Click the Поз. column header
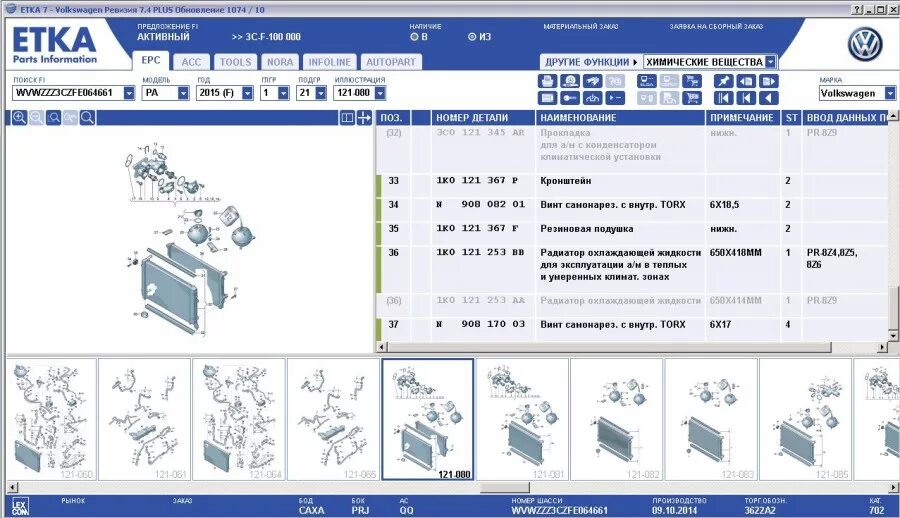The width and height of the screenshot is (900, 518). click(394, 118)
